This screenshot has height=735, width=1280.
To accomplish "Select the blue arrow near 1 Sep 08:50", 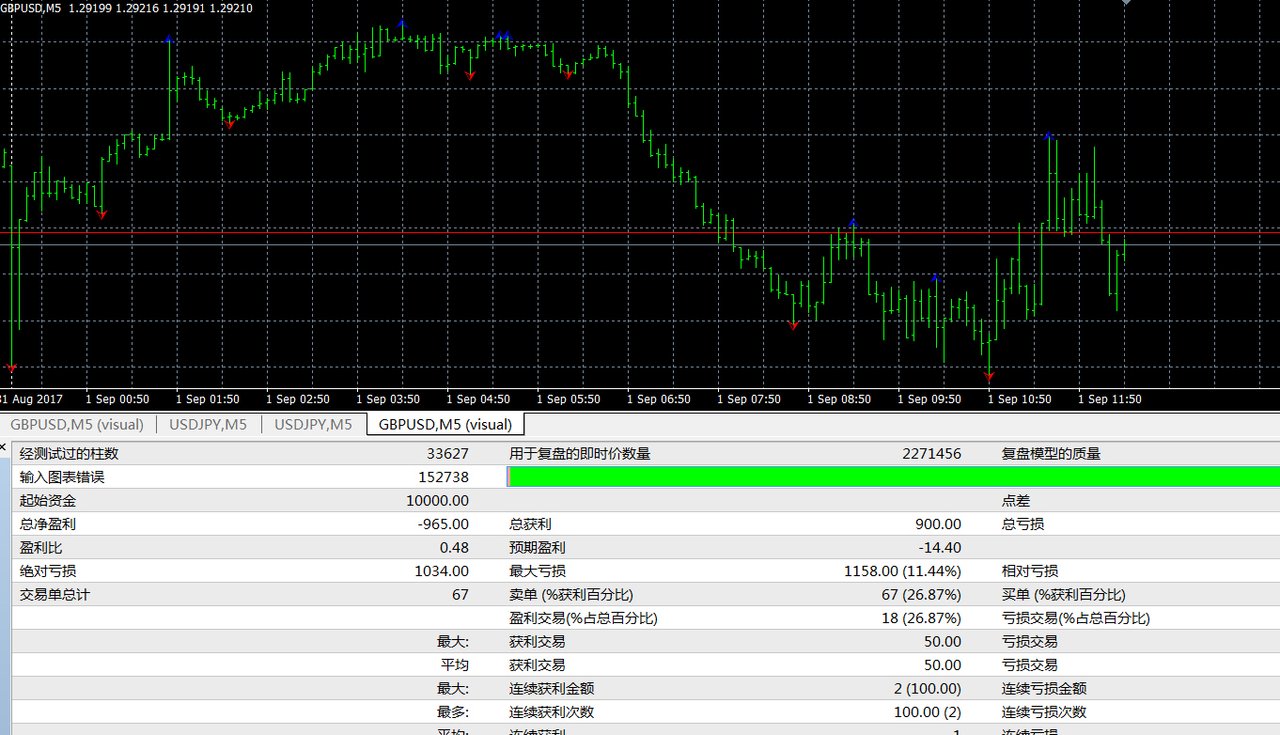I will point(853,222).
